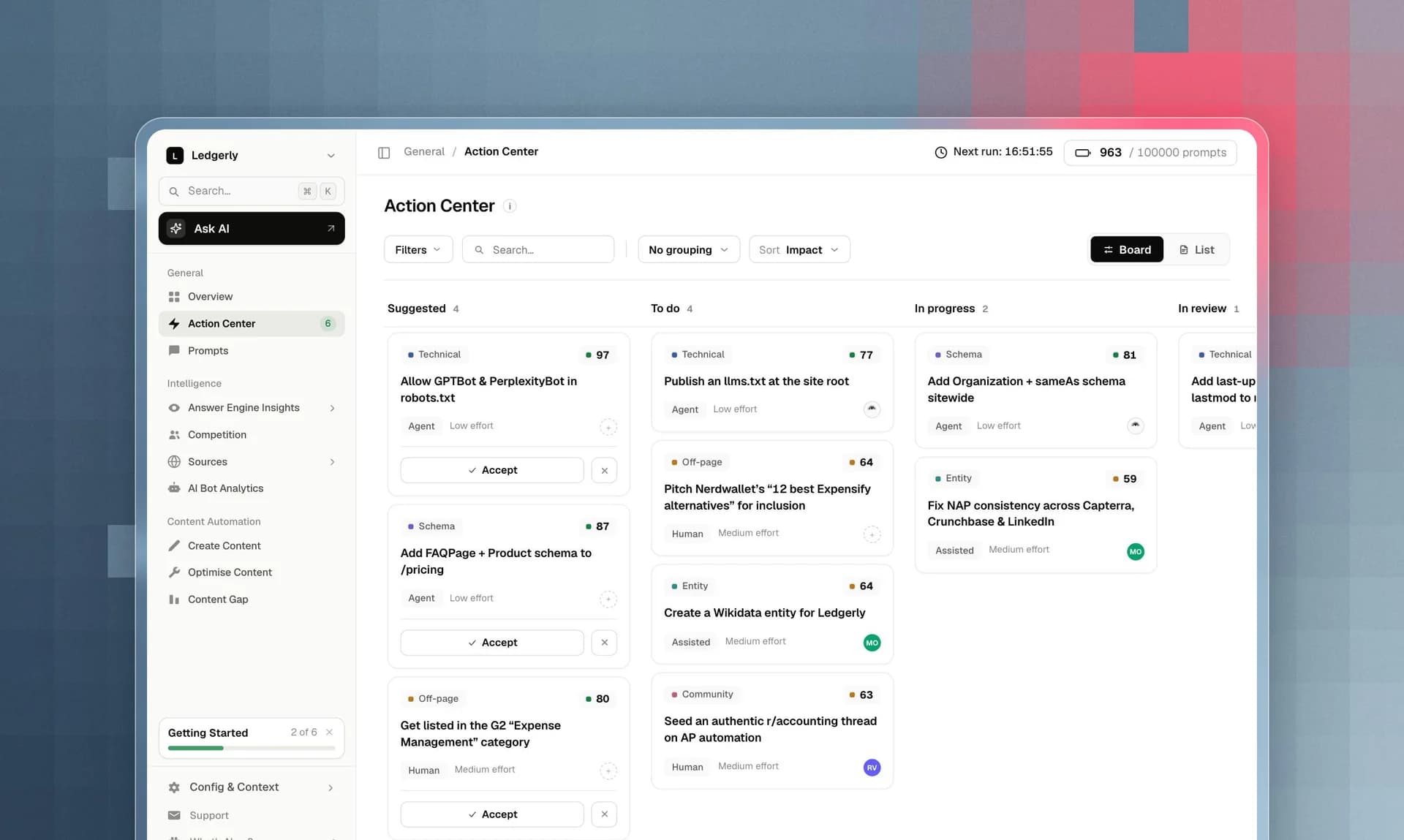Click MO avatar on Wikidata entity card

pyautogui.click(x=872, y=643)
